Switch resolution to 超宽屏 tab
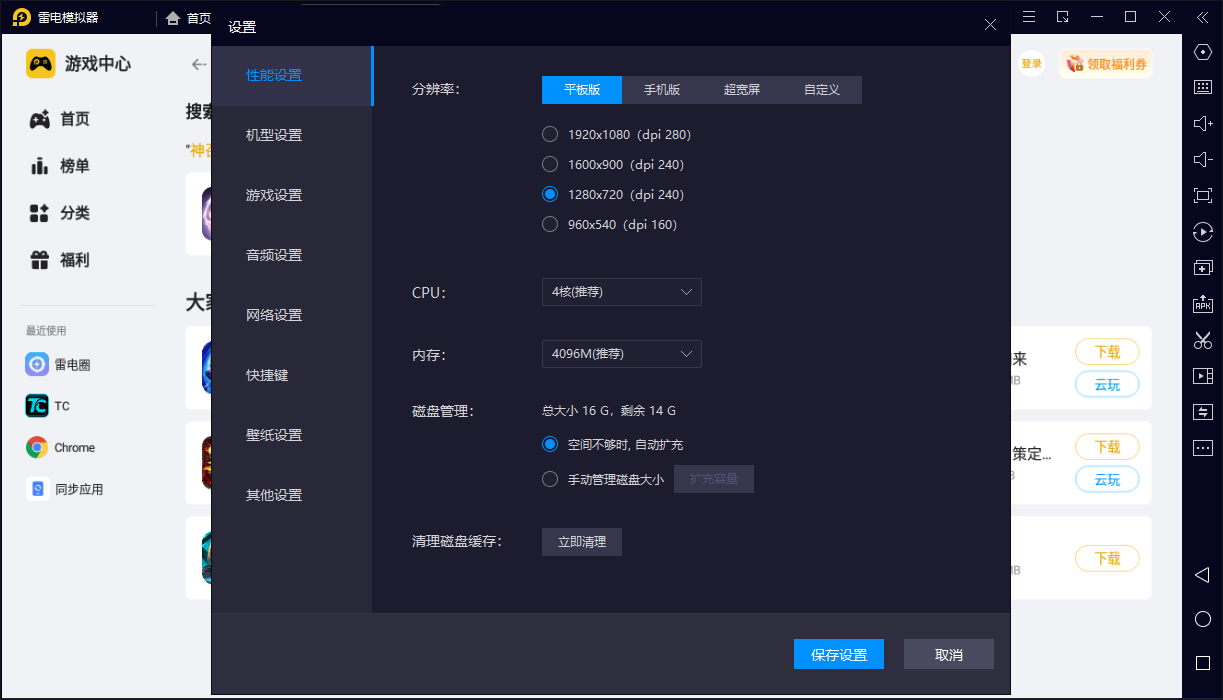The image size is (1223, 700). pyautogui.click(x=742, y=90)
